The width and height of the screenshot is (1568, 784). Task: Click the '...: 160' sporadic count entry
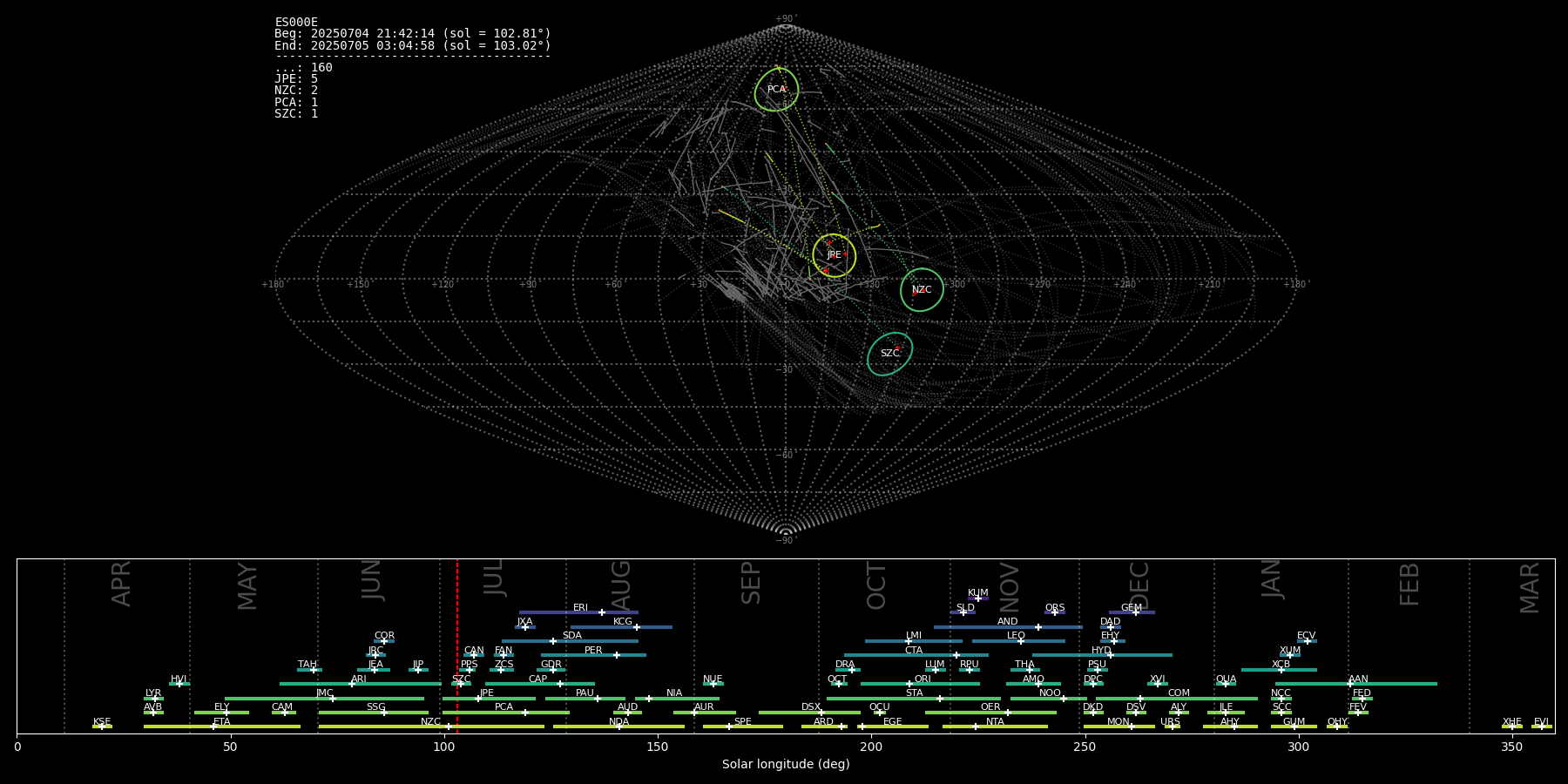303,68
